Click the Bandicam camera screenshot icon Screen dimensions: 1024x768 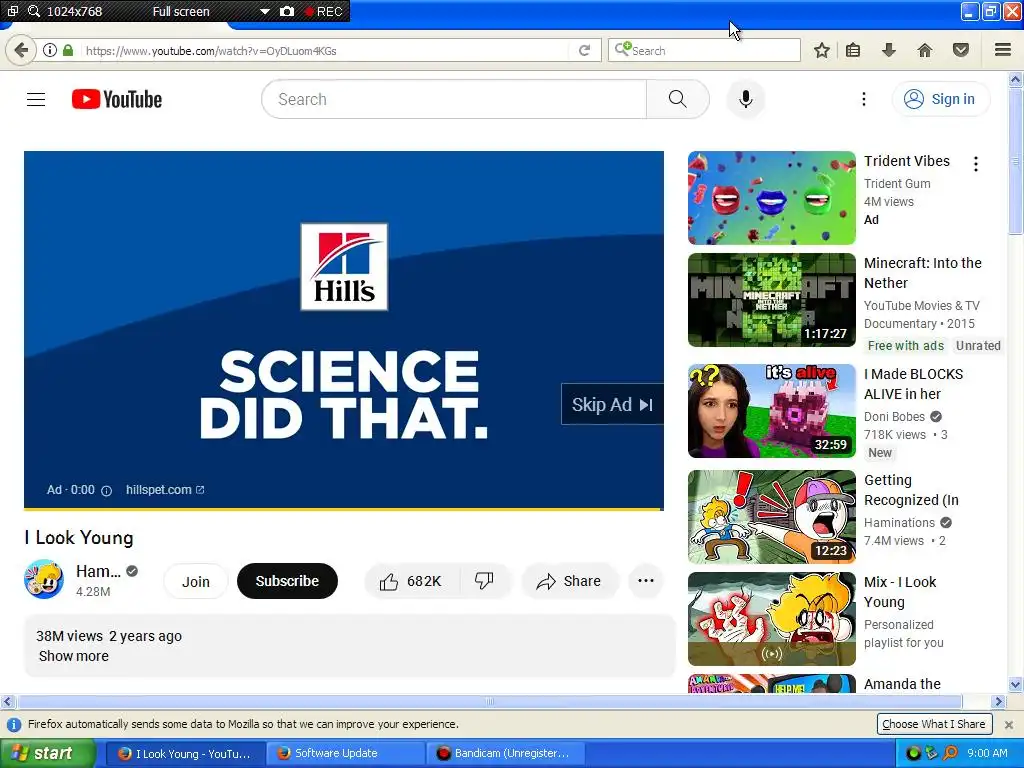coord(287,11)
